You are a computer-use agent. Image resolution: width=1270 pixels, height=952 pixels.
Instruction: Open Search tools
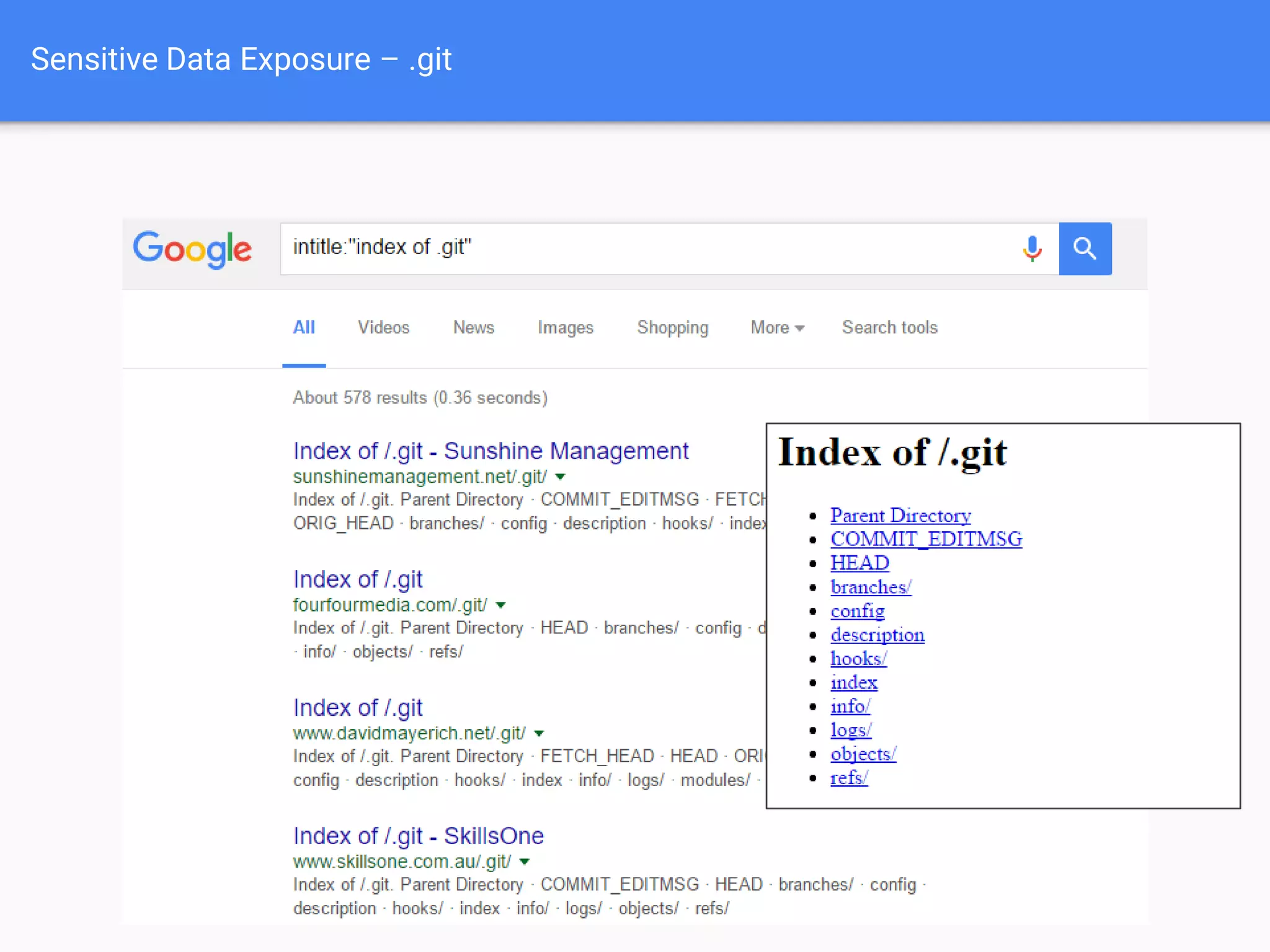point(890,327)
